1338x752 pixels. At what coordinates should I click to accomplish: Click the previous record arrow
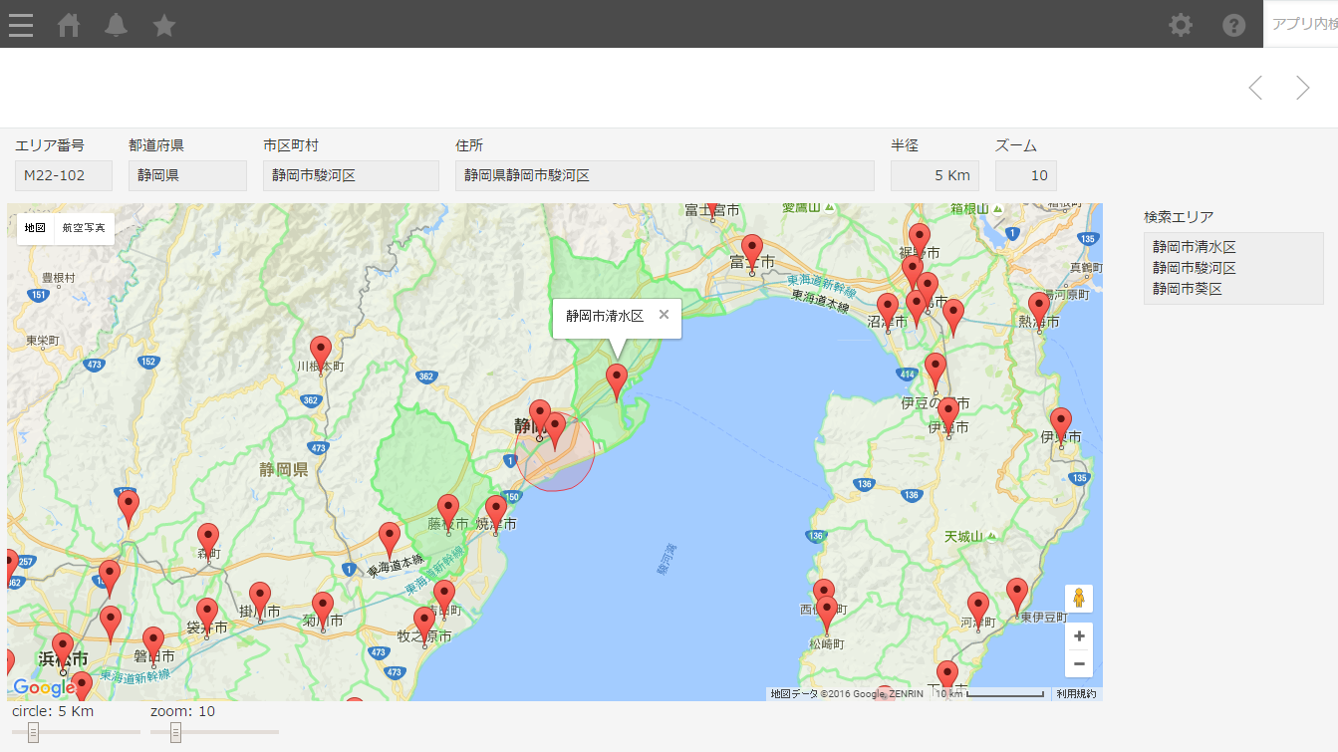1255,88
